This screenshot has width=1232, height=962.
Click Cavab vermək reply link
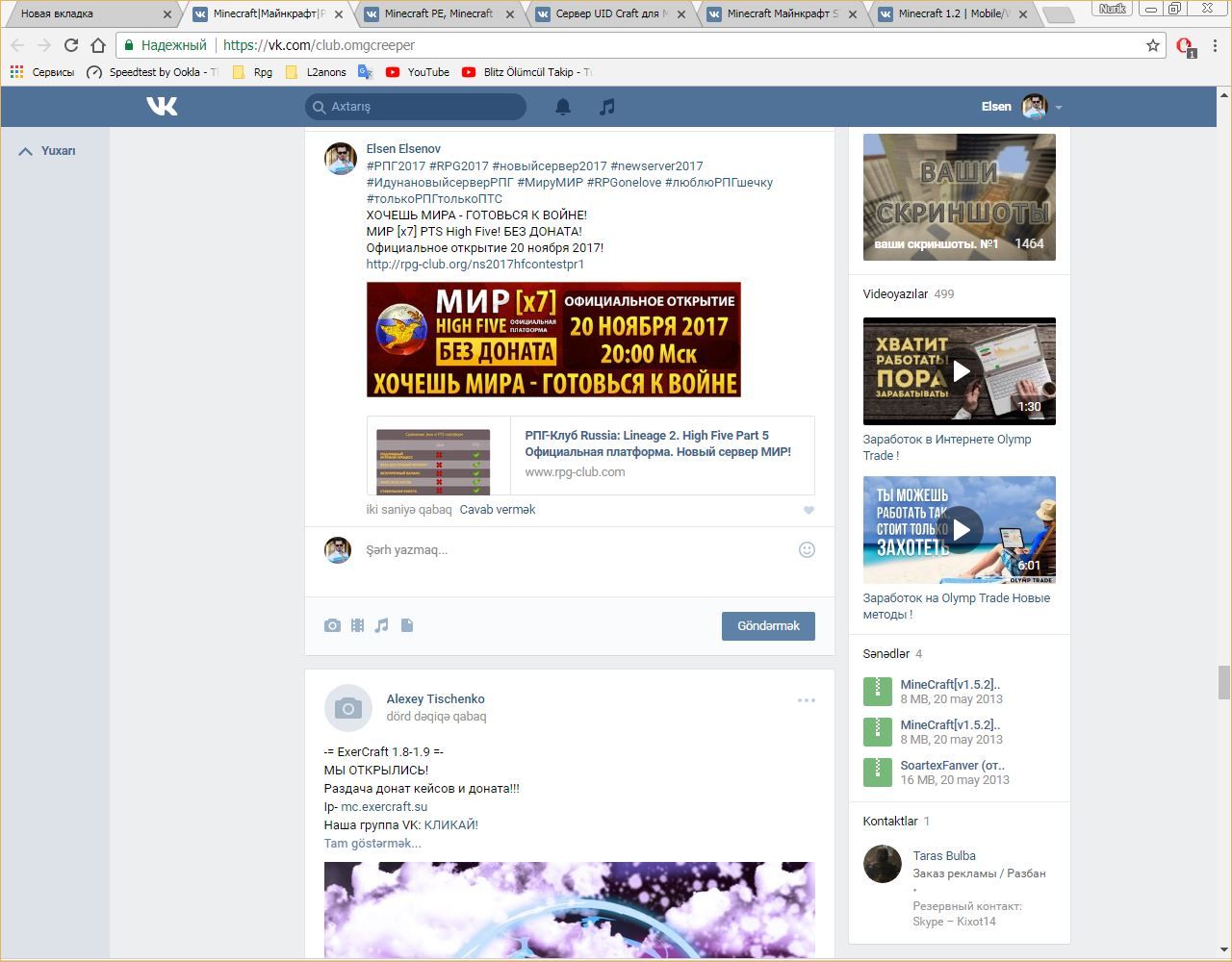(x=498, y=510)
